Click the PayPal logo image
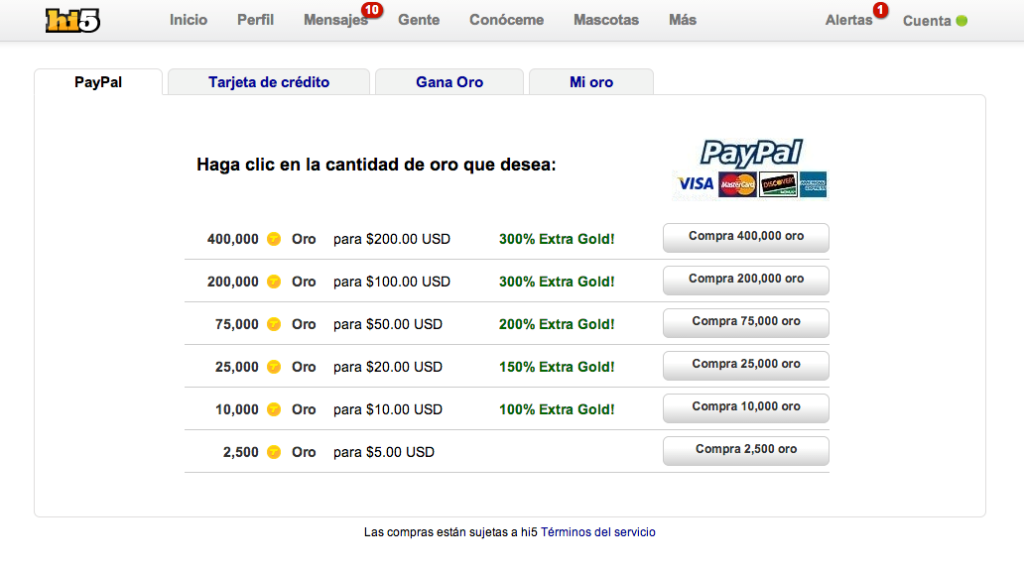 click(x=751, y=153)
